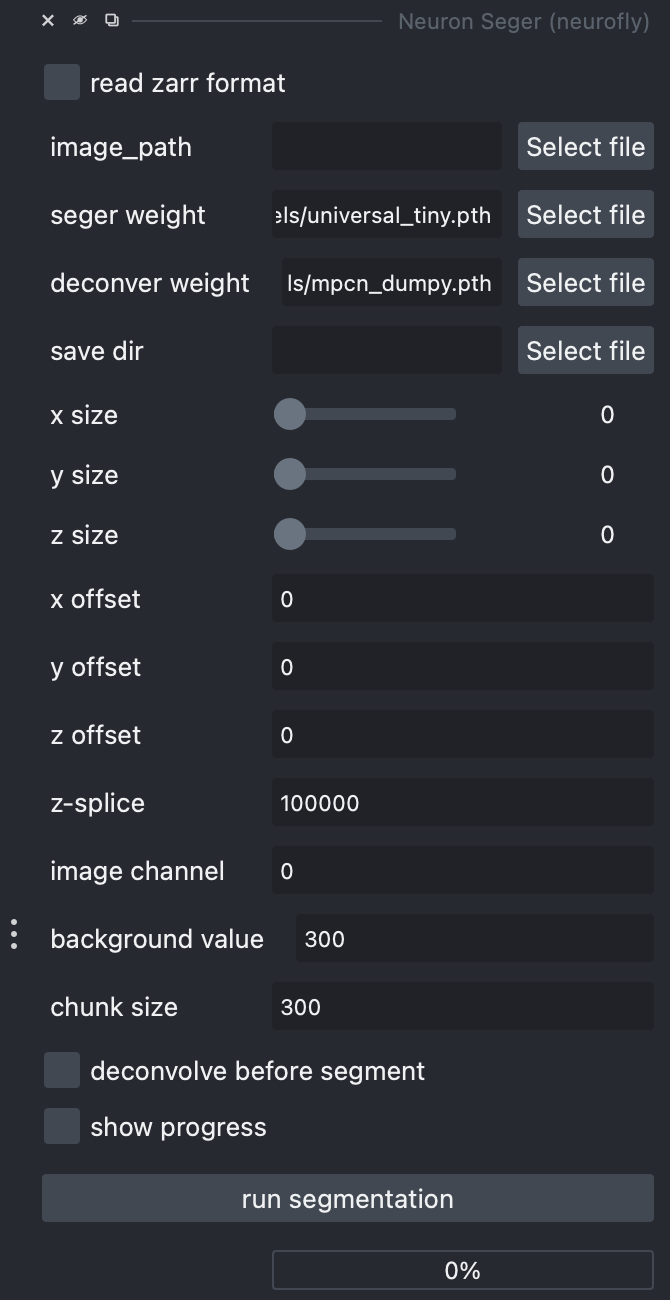This screenshot has height=1300, width=670.
Task: Select file for image_path
Action: pos(585,147)
